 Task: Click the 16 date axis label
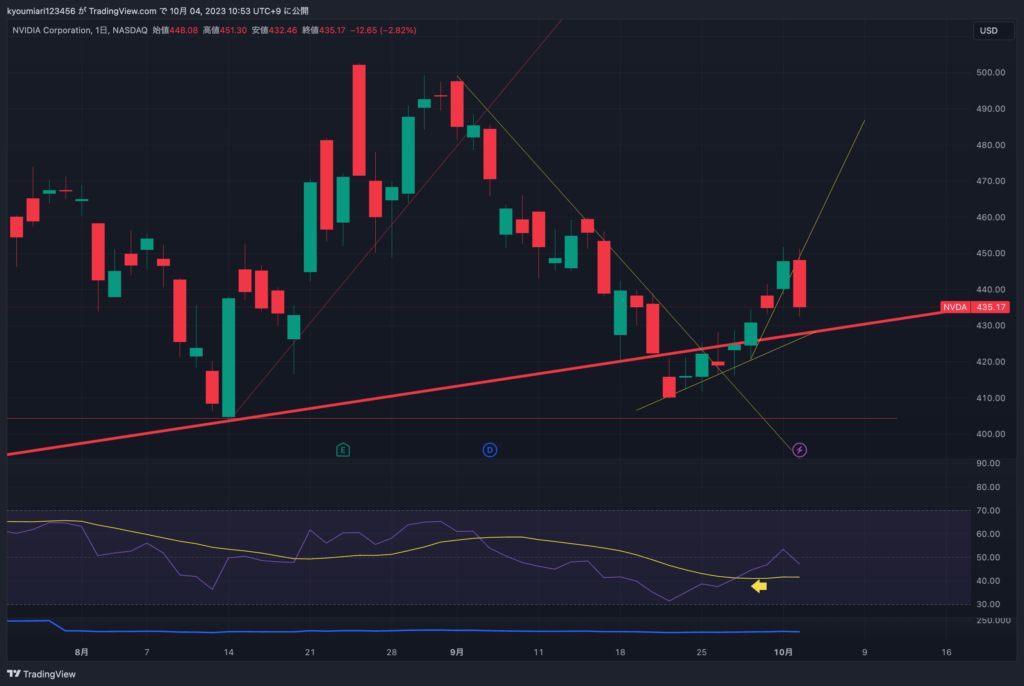click(x=946, y=652)
